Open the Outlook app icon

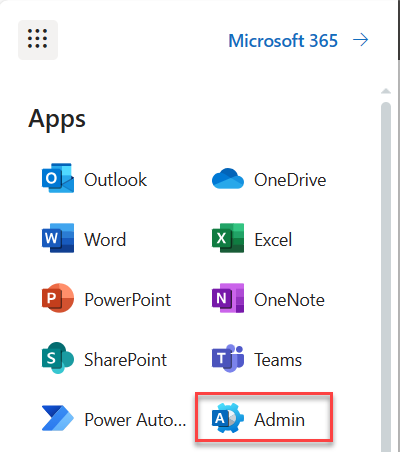pos(58,178)
